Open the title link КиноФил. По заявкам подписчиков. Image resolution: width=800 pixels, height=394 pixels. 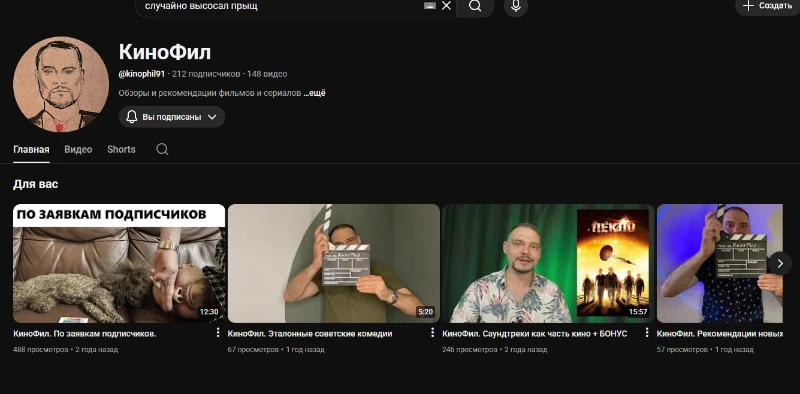[x=85, y=334]
